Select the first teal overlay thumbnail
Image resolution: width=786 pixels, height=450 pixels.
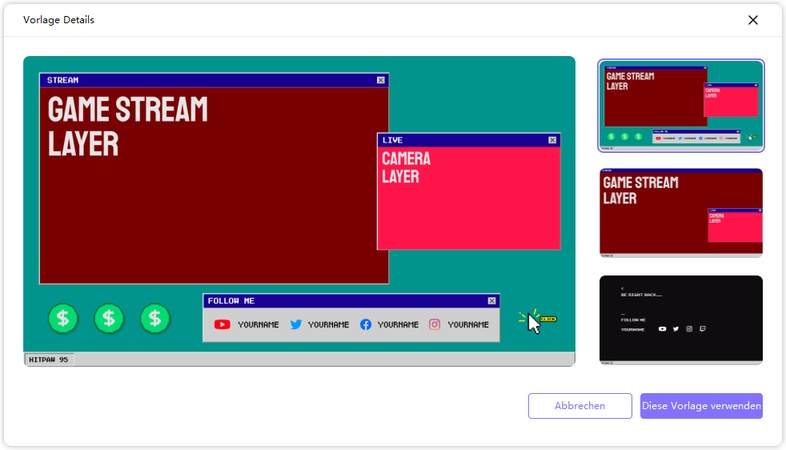[x=681, y=105]
